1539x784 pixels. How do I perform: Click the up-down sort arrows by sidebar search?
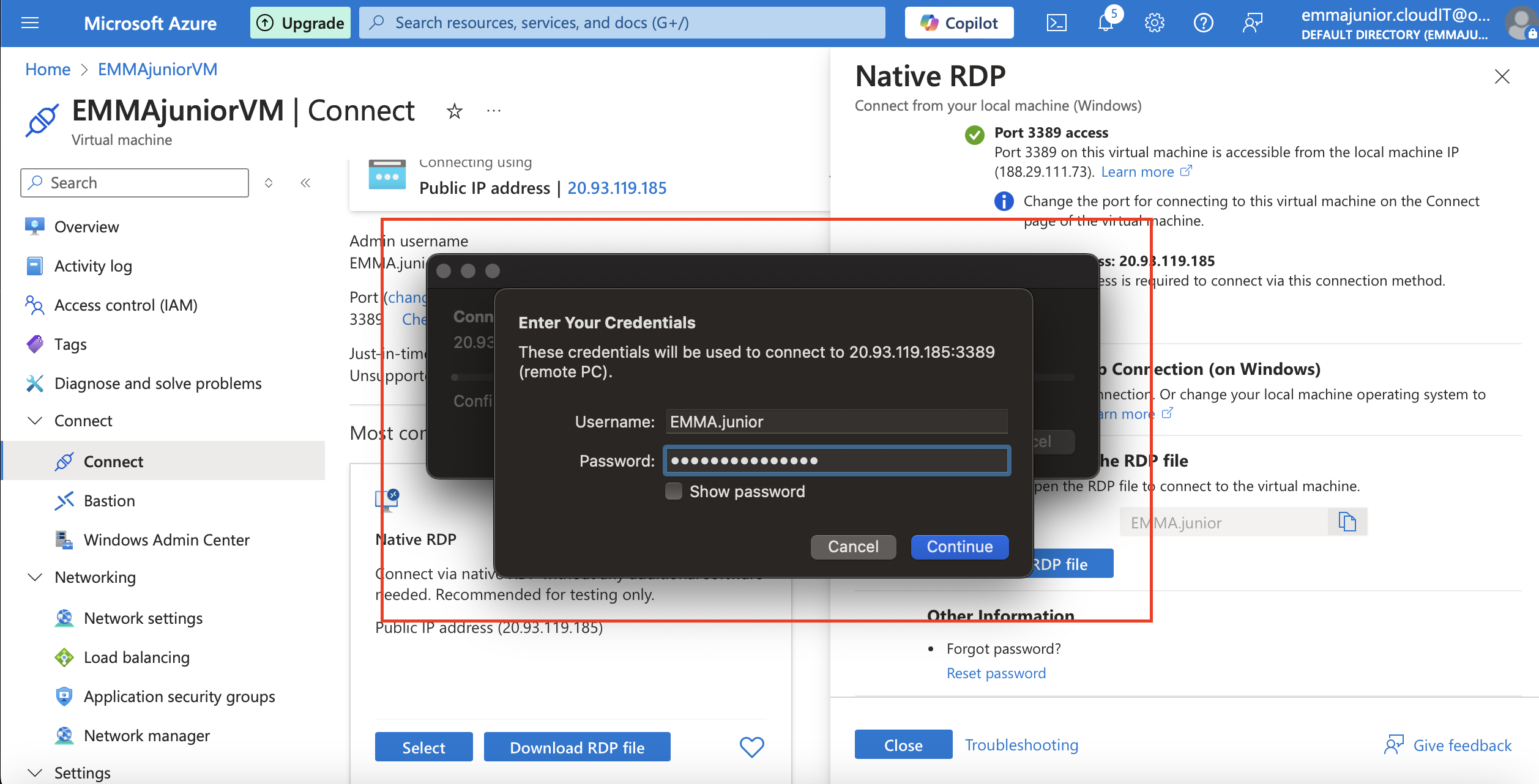[269, 183]
